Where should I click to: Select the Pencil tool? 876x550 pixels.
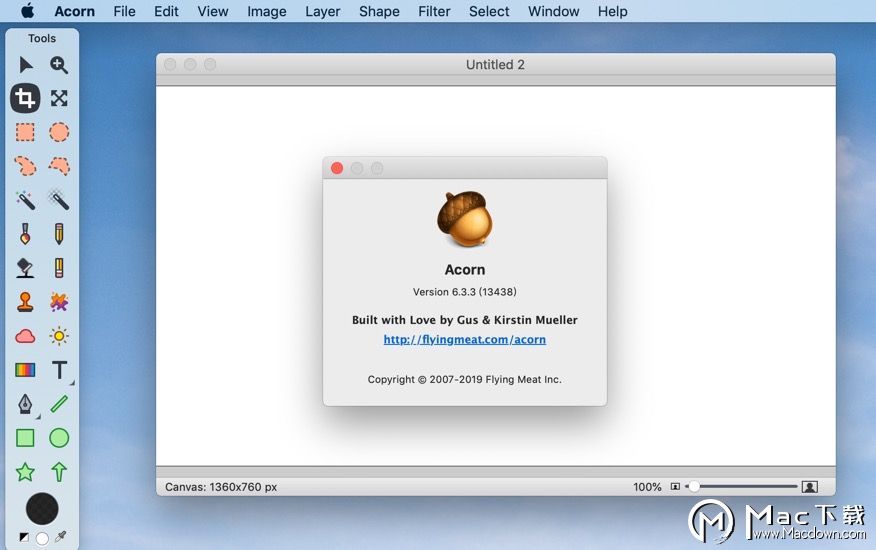pyautogui.click(x=59, y=234)
